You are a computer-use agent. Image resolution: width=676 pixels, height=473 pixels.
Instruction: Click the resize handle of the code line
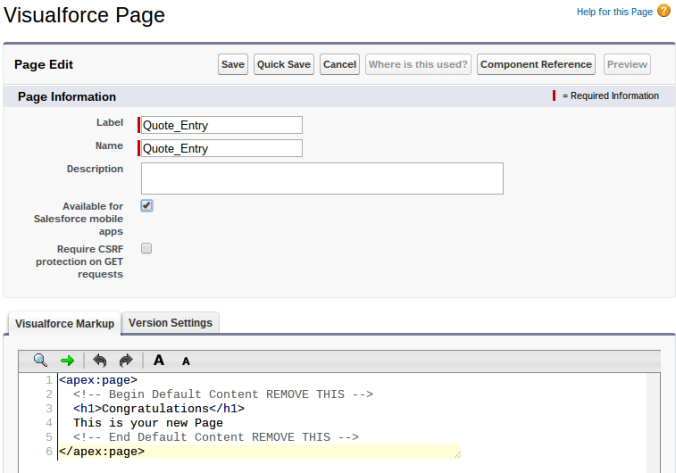pyautogui.click(x=458, y=454)
